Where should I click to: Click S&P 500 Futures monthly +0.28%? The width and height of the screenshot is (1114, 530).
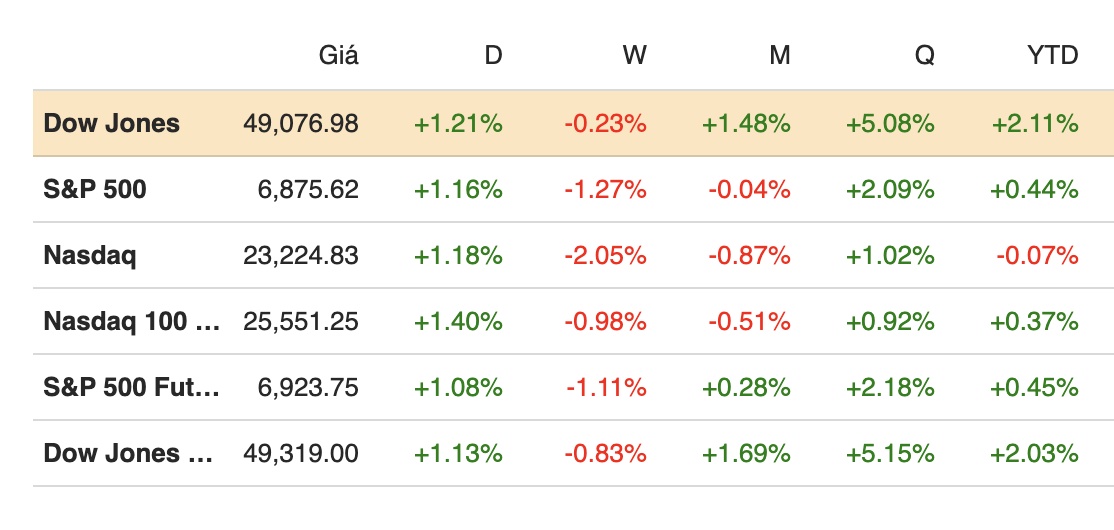click(x=746, y=387)
